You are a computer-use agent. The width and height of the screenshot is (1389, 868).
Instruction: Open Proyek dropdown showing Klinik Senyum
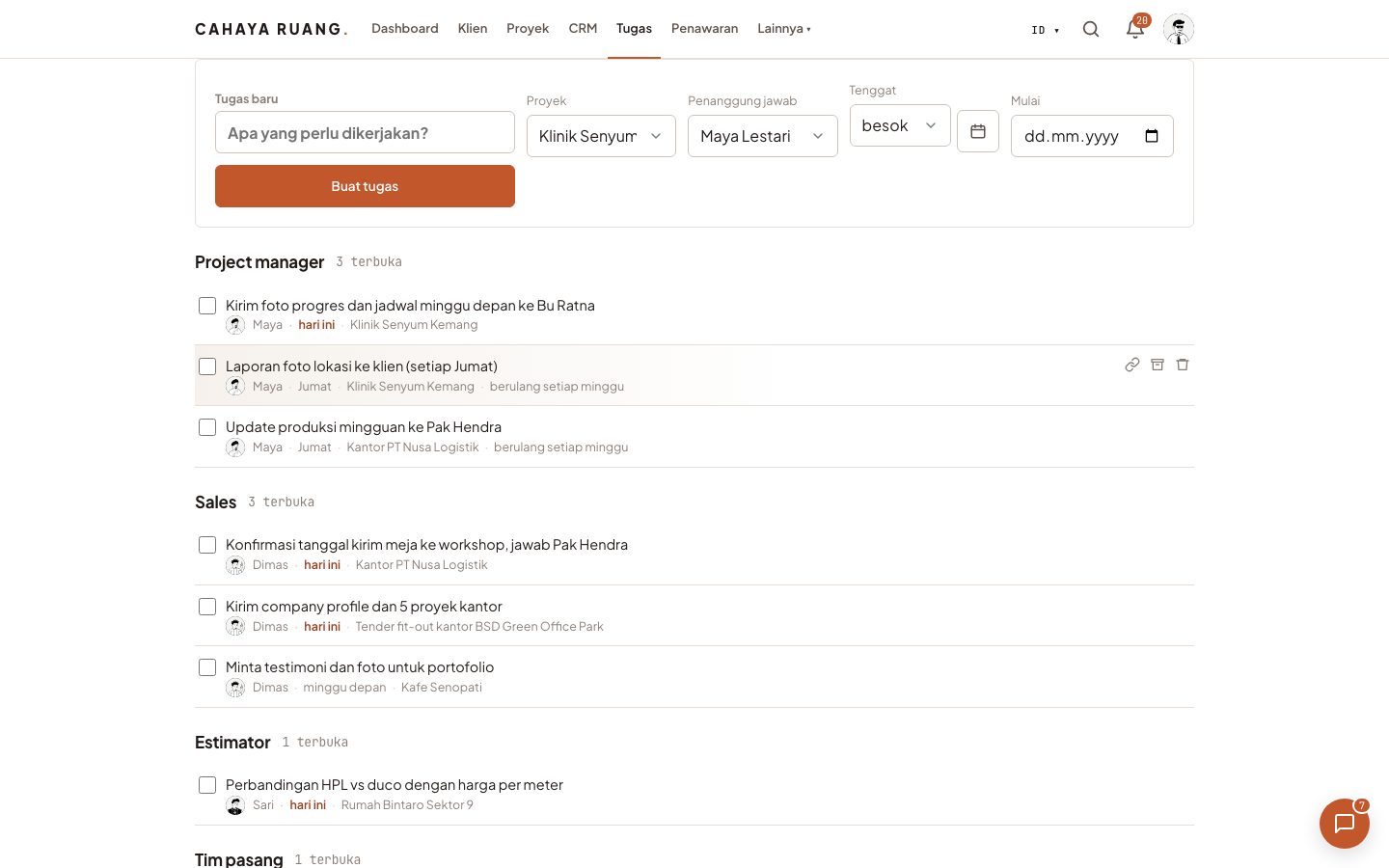(601, 136)
